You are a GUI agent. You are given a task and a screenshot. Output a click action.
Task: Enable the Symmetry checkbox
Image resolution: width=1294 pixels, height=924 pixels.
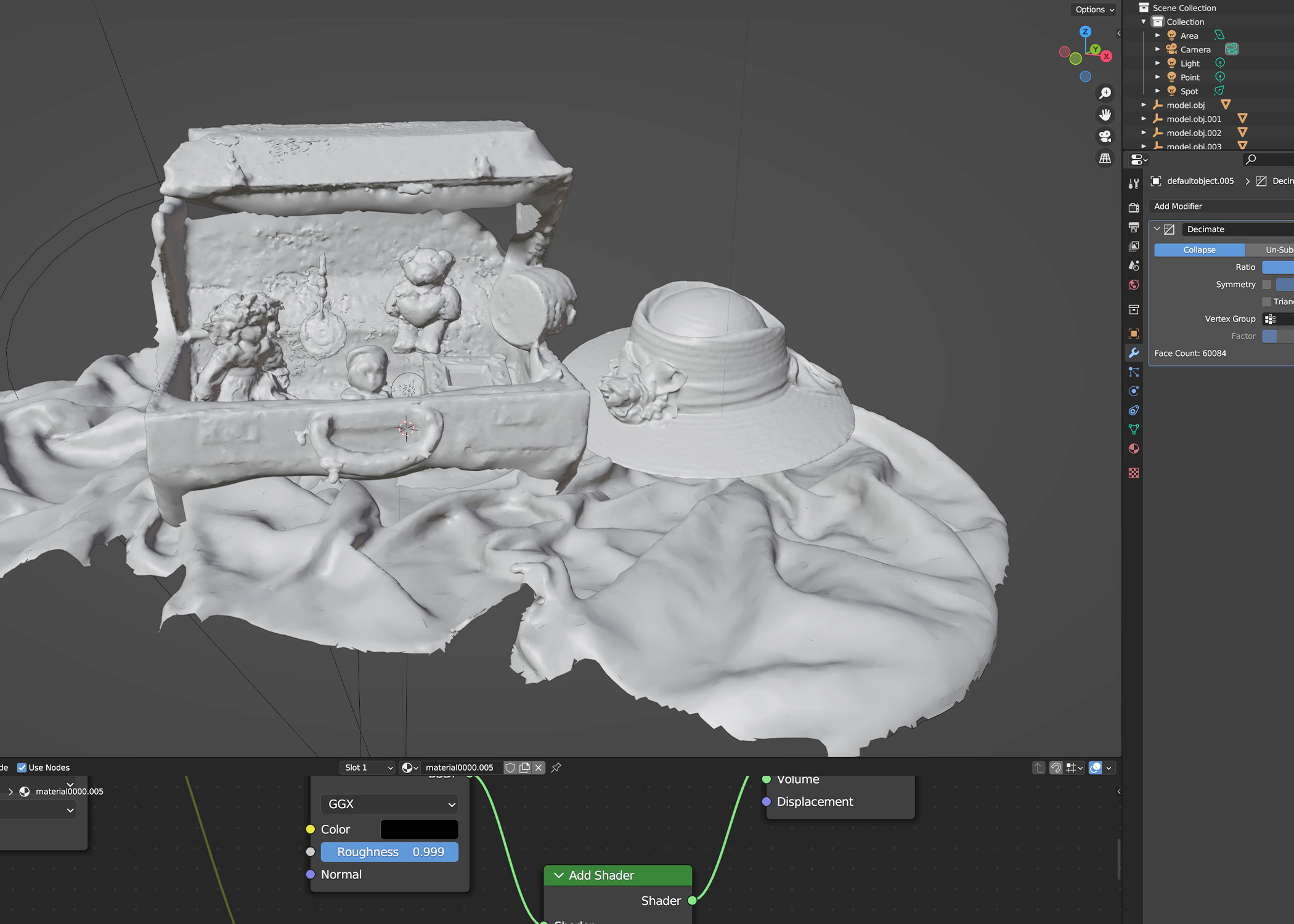(x=1266, y=285)
